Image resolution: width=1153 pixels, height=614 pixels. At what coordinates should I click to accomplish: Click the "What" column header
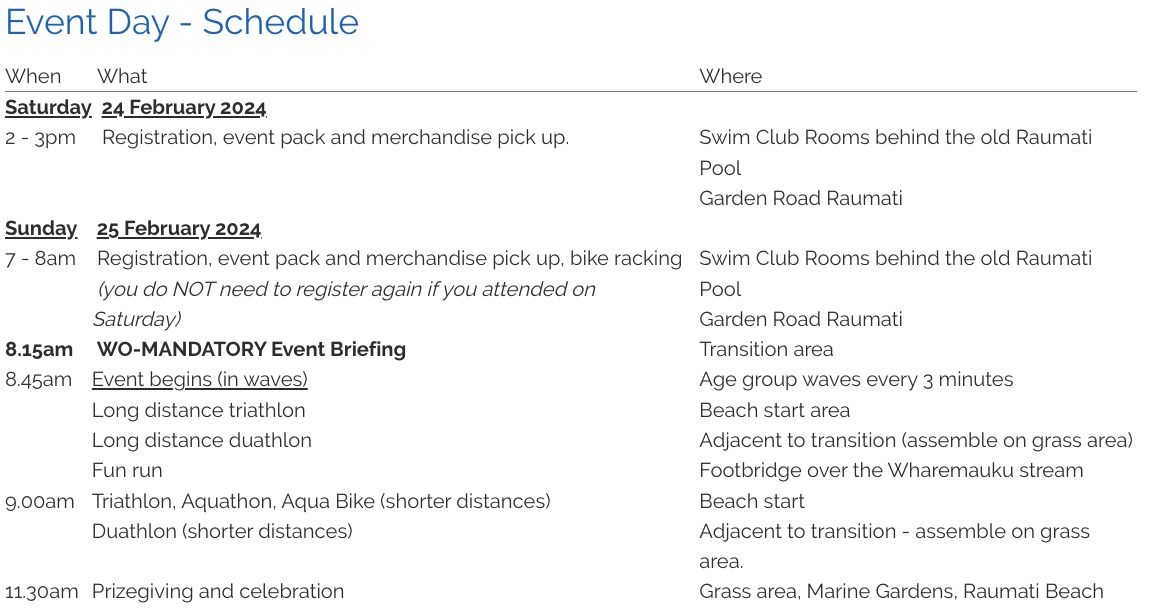tap(122, 76)
